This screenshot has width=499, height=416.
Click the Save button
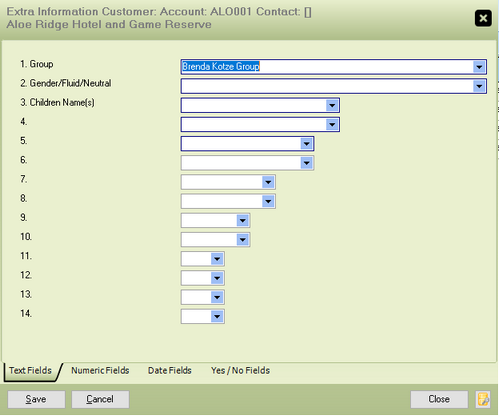coord(36,399)
